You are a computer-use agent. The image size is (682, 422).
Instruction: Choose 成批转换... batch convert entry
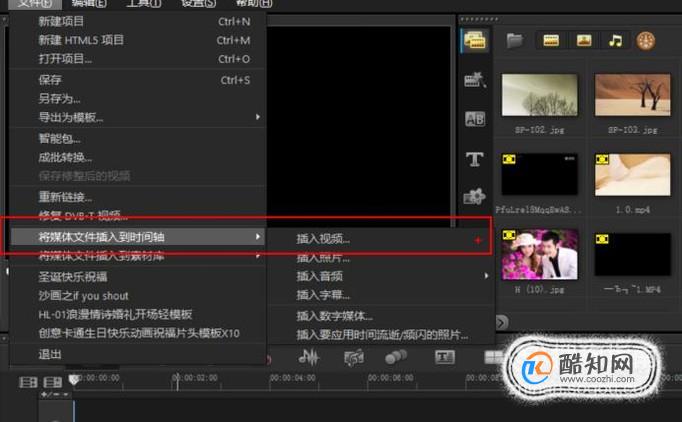138,157
